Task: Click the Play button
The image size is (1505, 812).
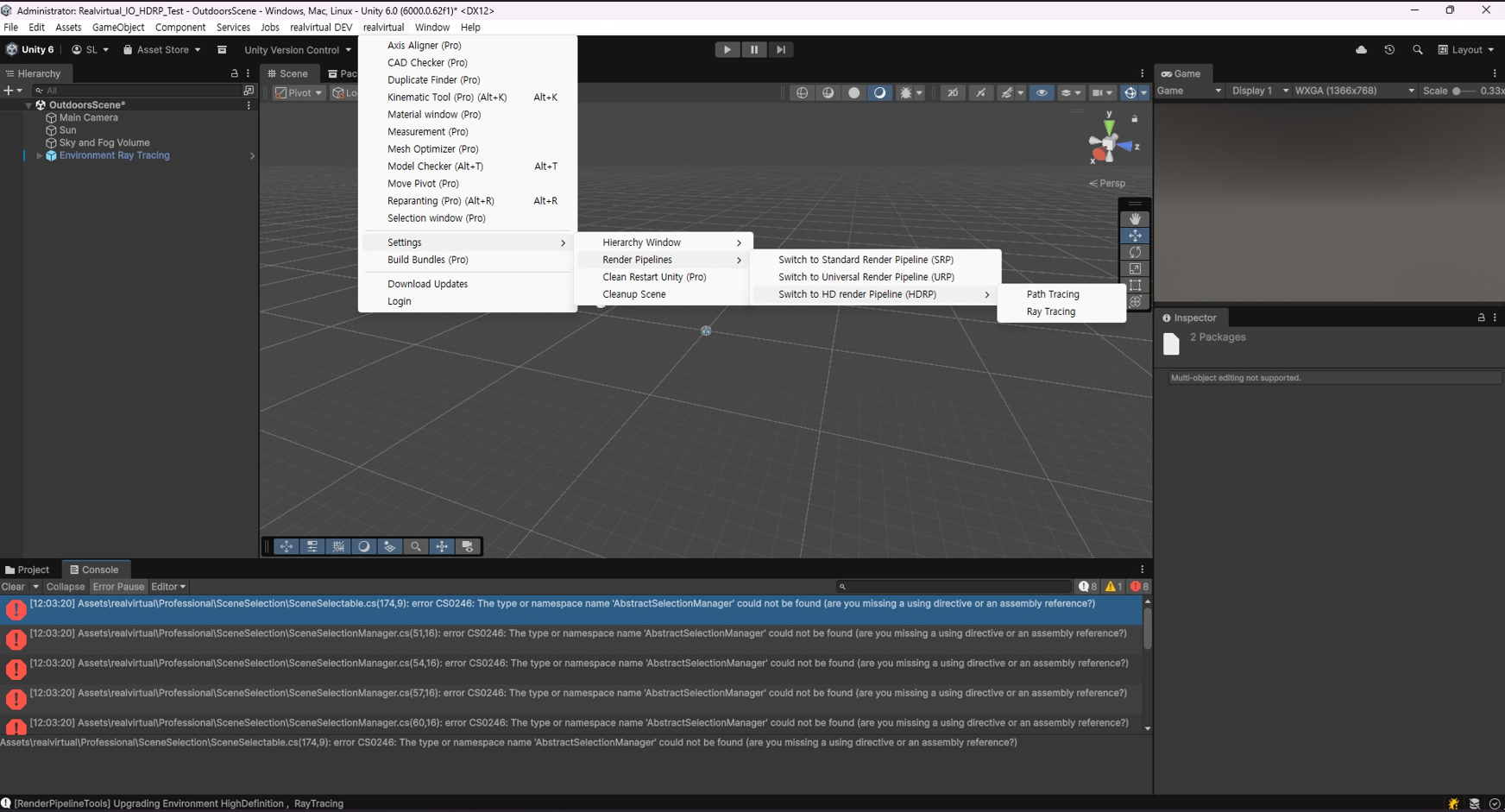Action: (727, 50)
